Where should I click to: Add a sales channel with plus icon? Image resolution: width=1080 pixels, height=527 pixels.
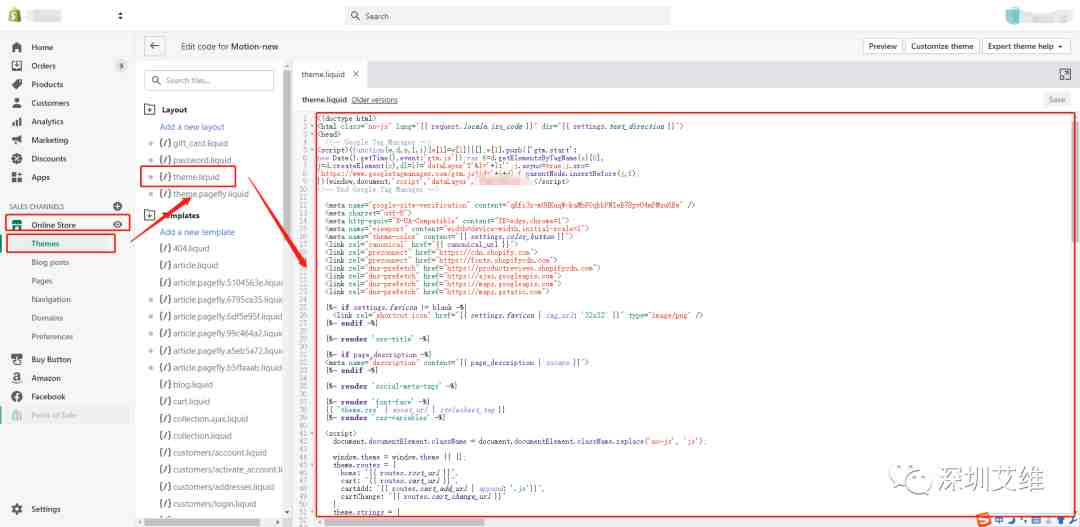pyautogui.click(x=117, y=206)
